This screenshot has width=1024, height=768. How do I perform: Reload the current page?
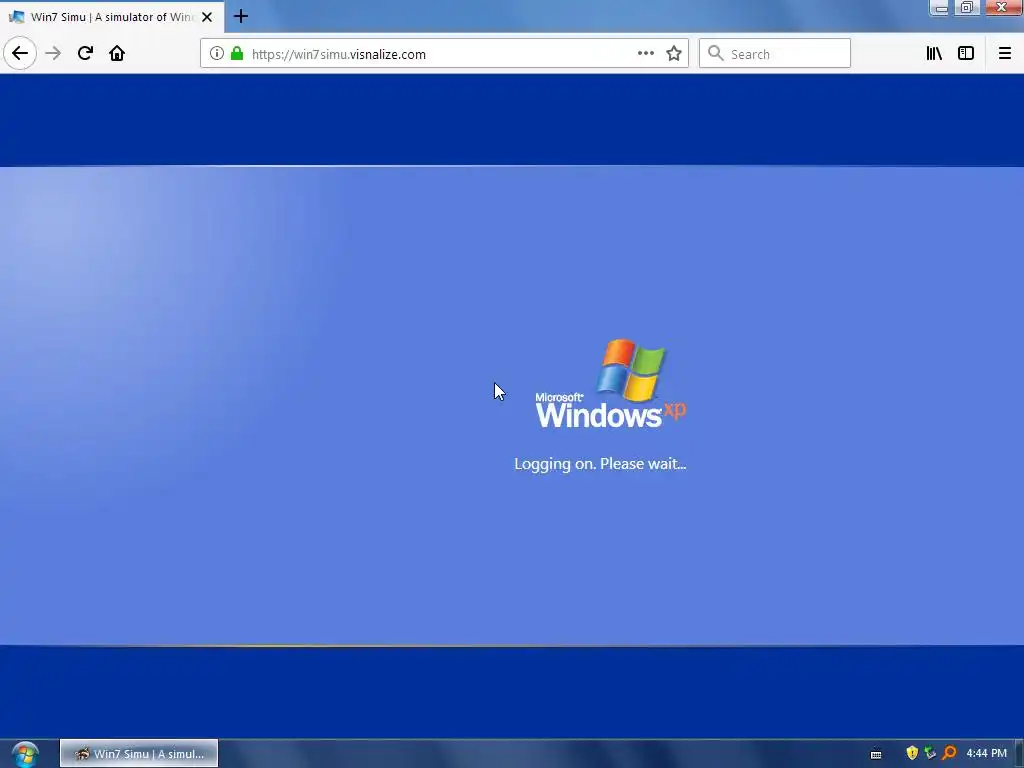[x=85, y=53]
